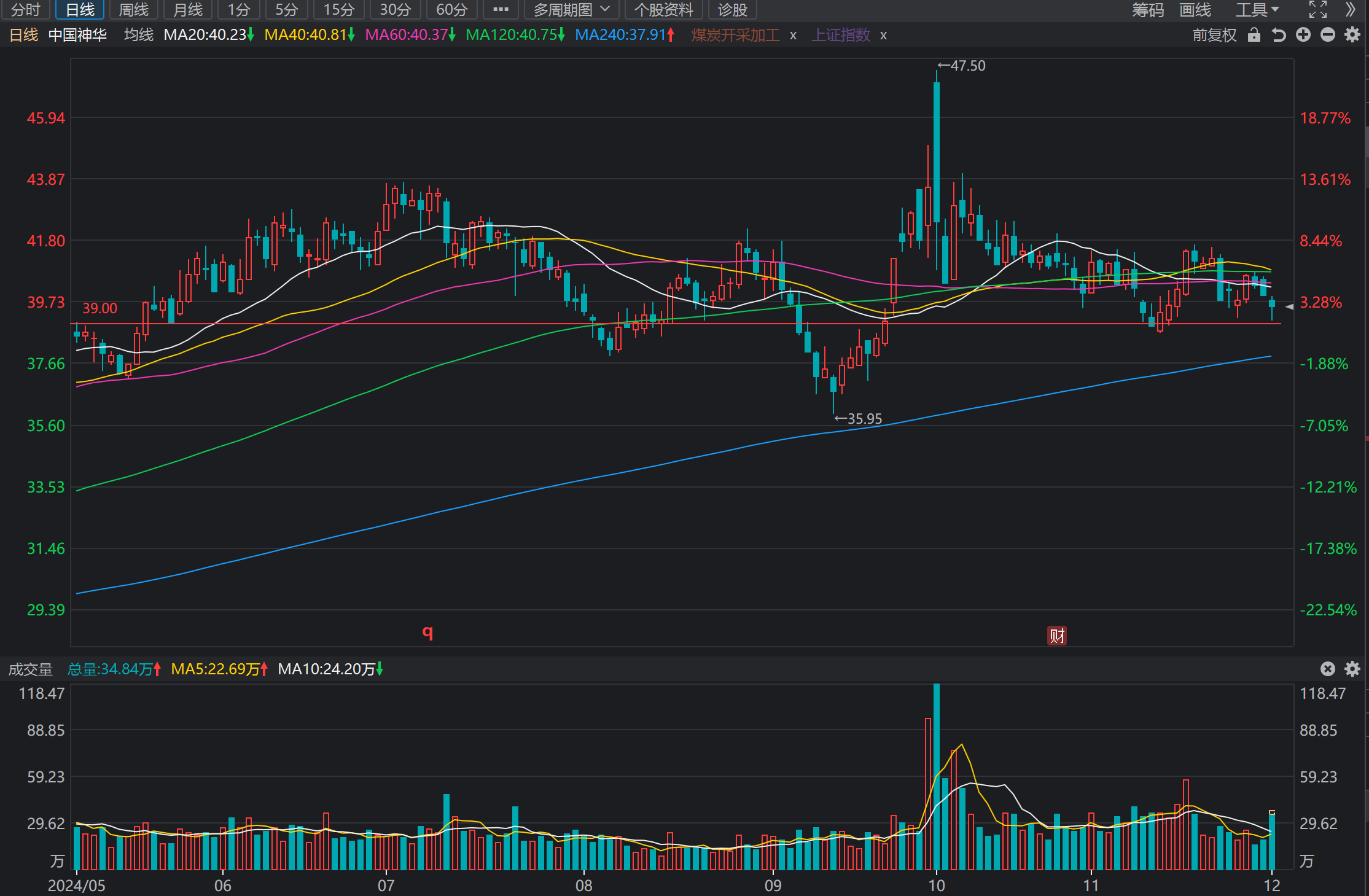The height and width of the screenshot is (896, 1369).
Task: Click the red q event marker
Action: [x=427, y=631]
